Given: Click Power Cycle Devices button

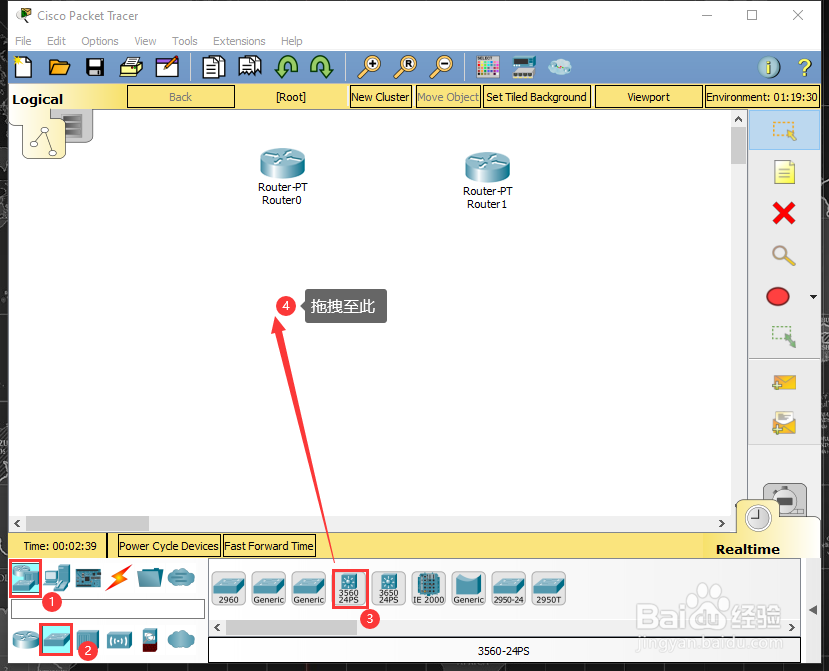Looking at the screenshot, I should 169,546.
